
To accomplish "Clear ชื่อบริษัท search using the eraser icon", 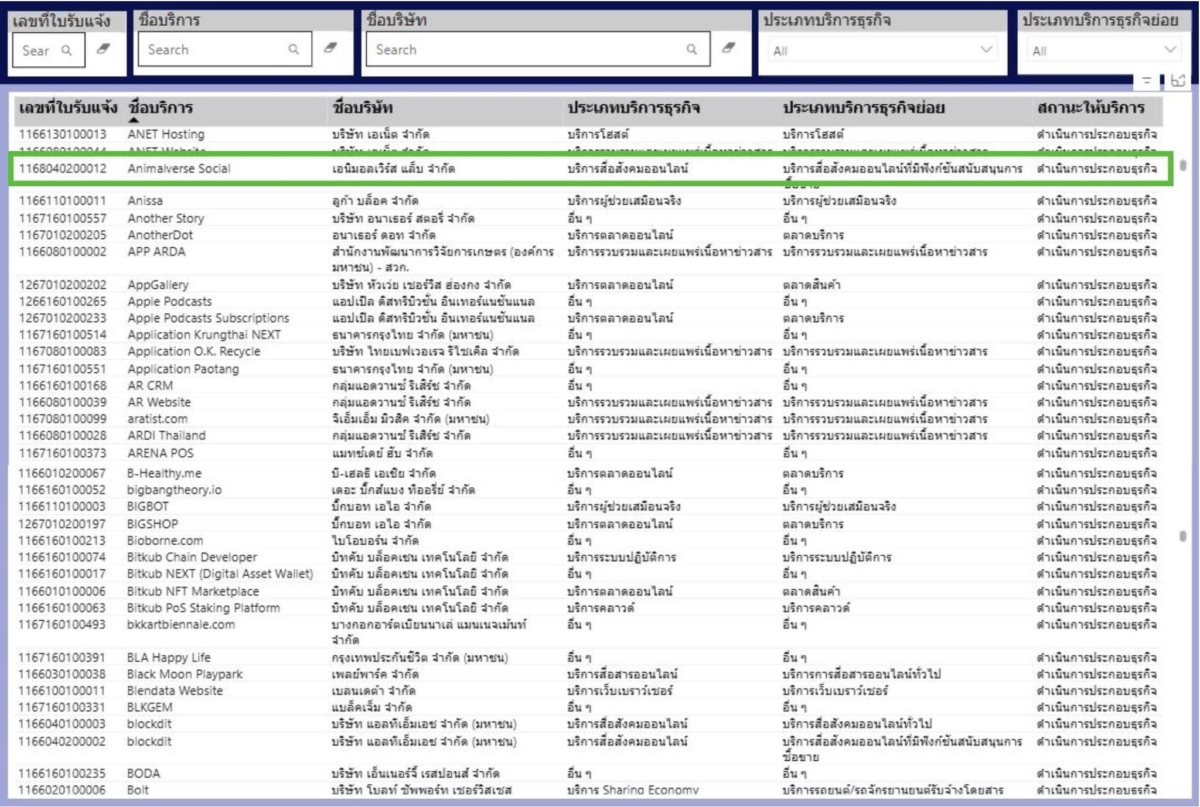I will coord(729,49).
